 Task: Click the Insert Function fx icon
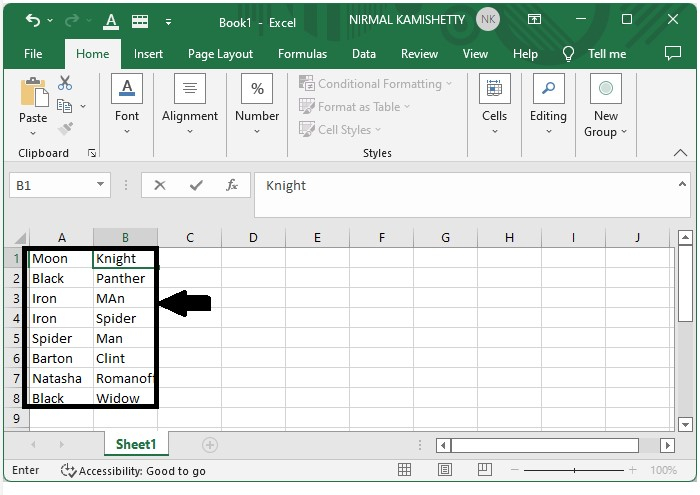(232, 185)
